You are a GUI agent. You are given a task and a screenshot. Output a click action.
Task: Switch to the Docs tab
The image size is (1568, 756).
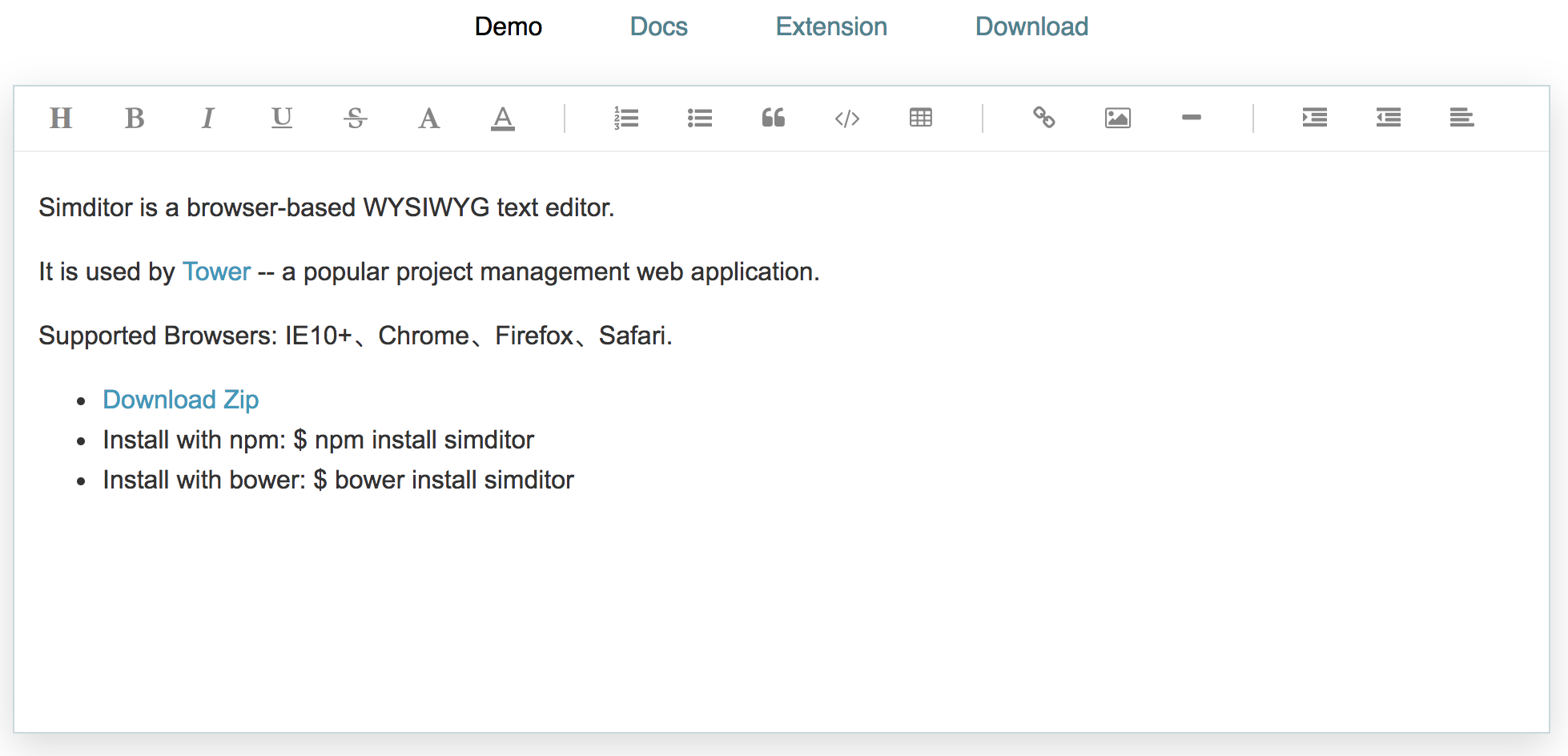point(658,26)
